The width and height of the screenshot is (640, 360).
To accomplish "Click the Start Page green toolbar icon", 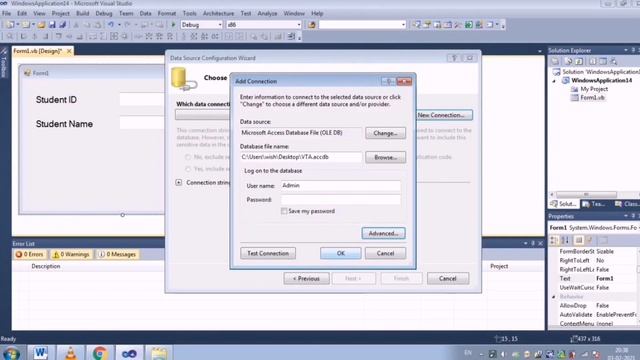I will point(469,25).
